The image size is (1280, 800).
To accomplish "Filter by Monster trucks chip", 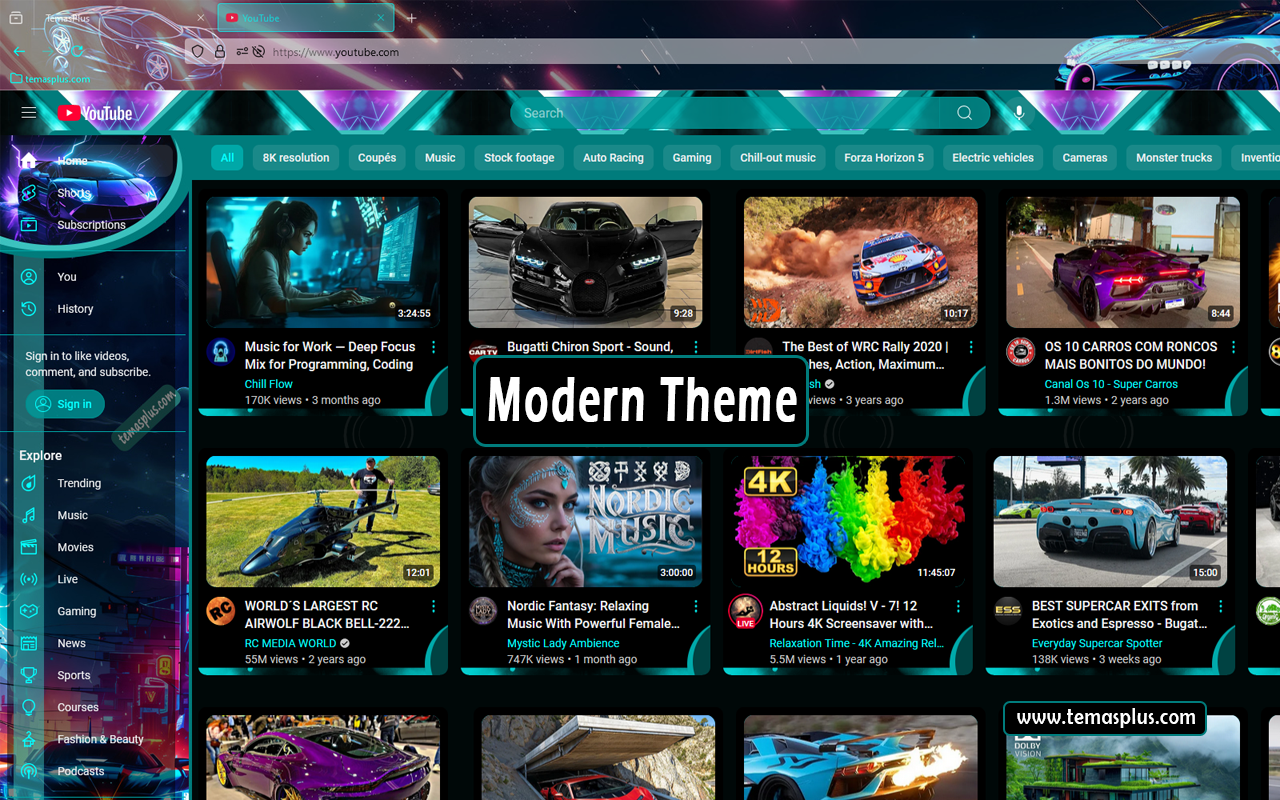I will [1174, 157].
